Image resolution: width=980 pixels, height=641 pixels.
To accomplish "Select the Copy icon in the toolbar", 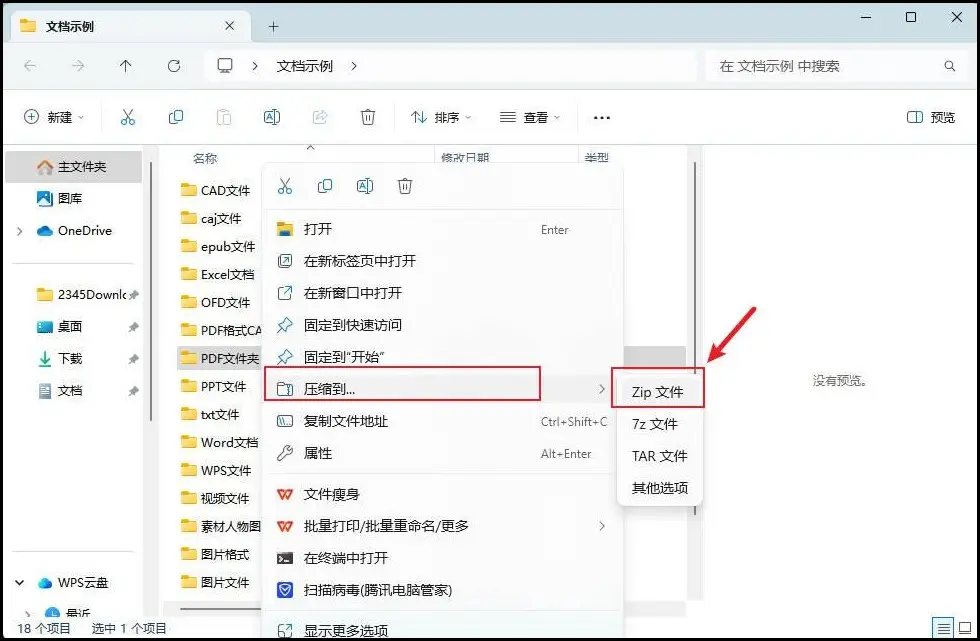I will coord(176,117).
